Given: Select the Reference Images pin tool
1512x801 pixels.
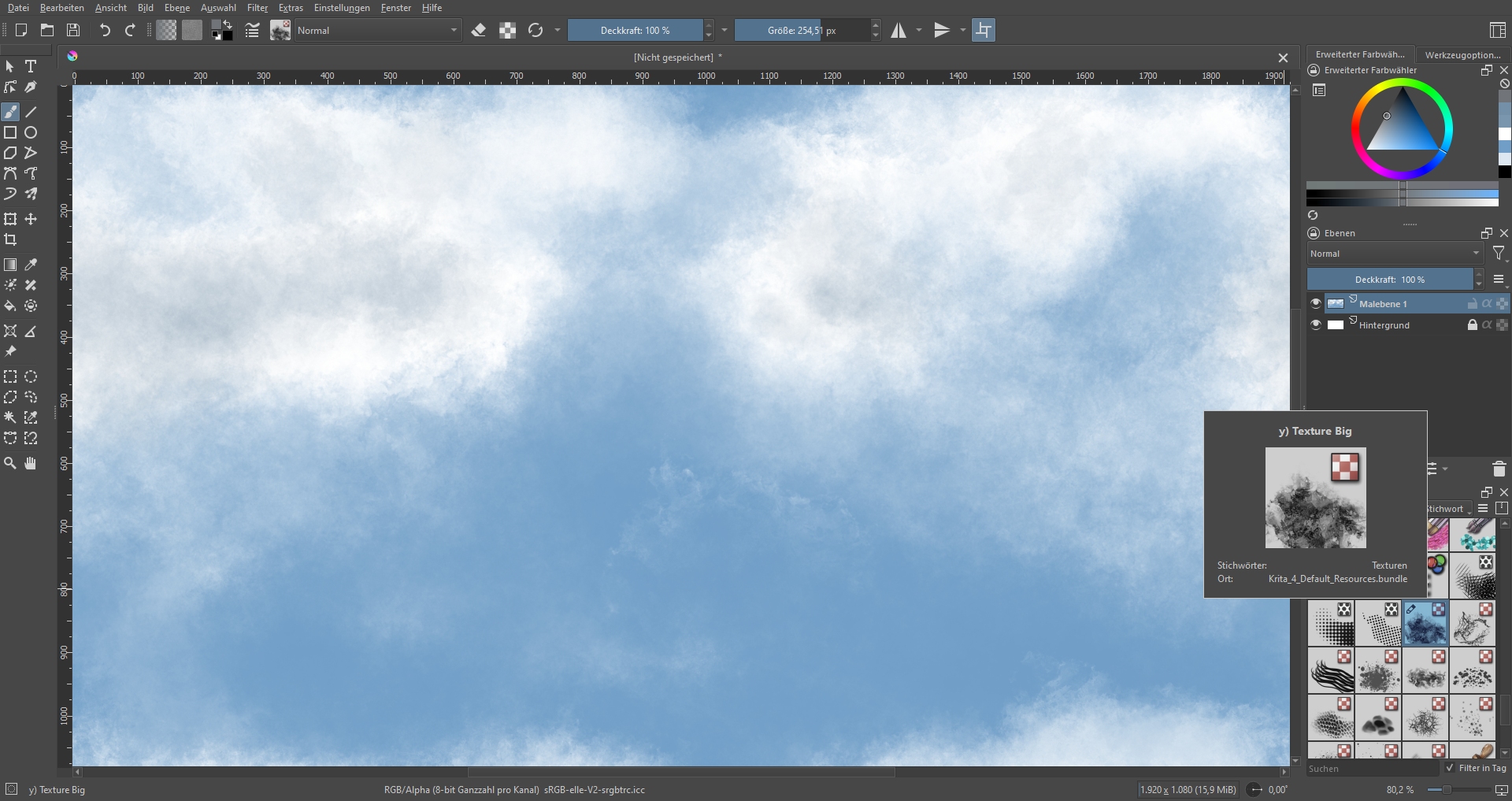Looking at the screenshot, I should pyautogui.click(x=10, y=351).
